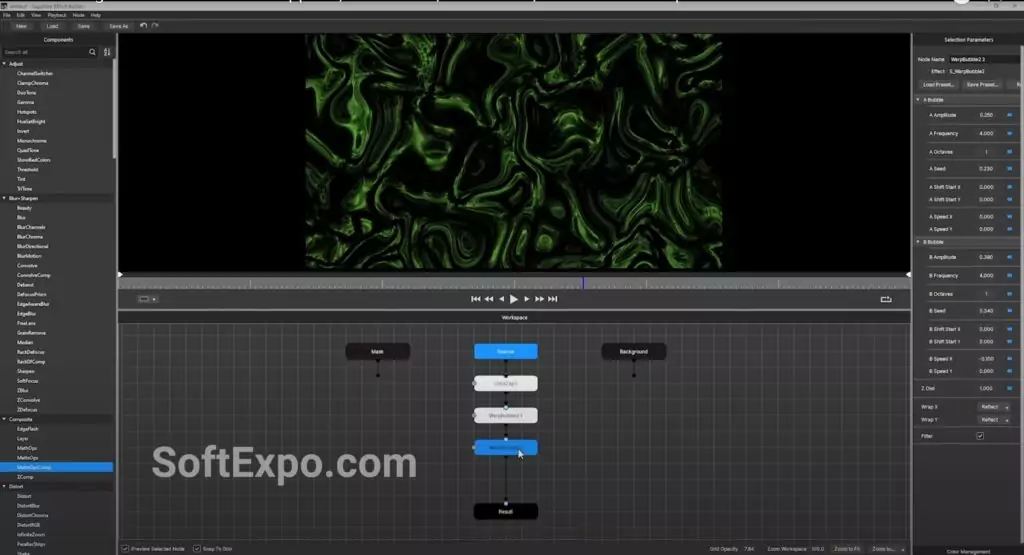Screen dimensions: 1024x555
Task: Collapse the Adjust category
Action: point(5,64)
